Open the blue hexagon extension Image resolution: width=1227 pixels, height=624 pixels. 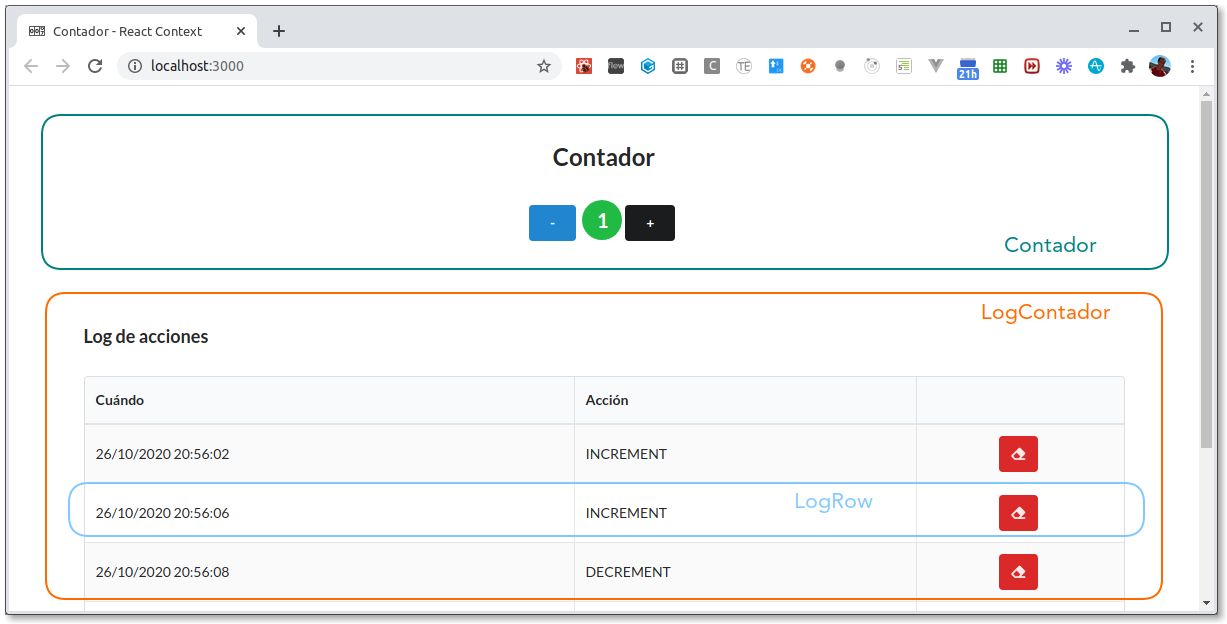tap(648, 66)
